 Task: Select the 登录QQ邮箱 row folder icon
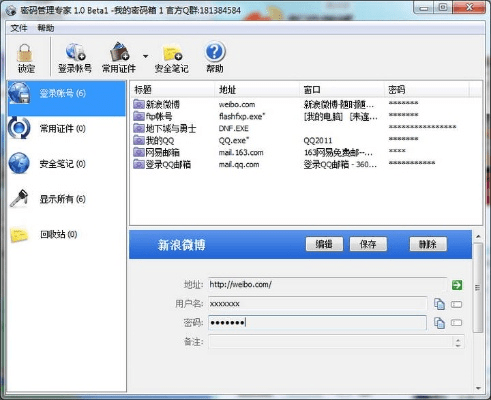(x=138, y=164)
